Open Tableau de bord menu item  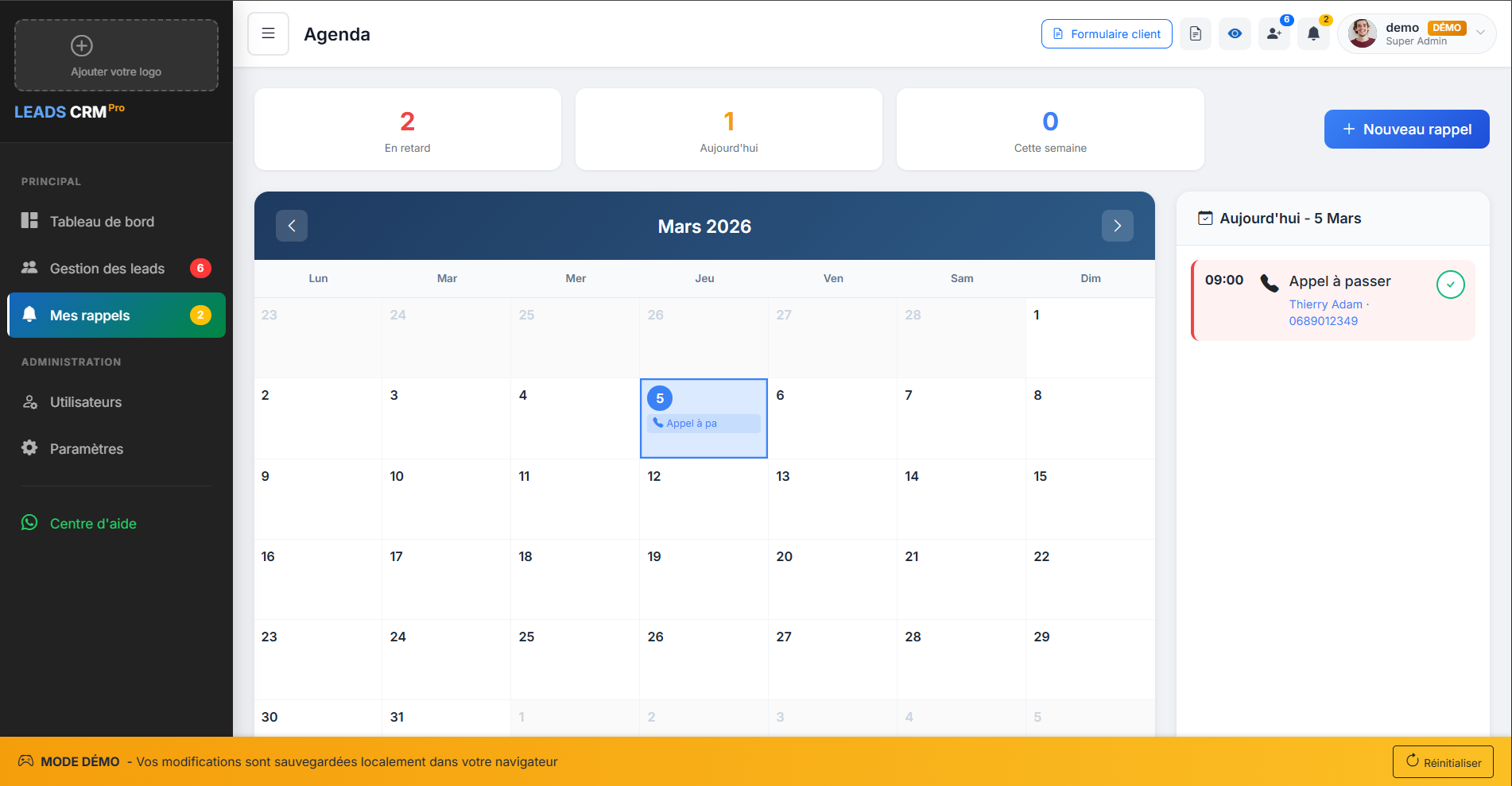click(x=102, y=222)
